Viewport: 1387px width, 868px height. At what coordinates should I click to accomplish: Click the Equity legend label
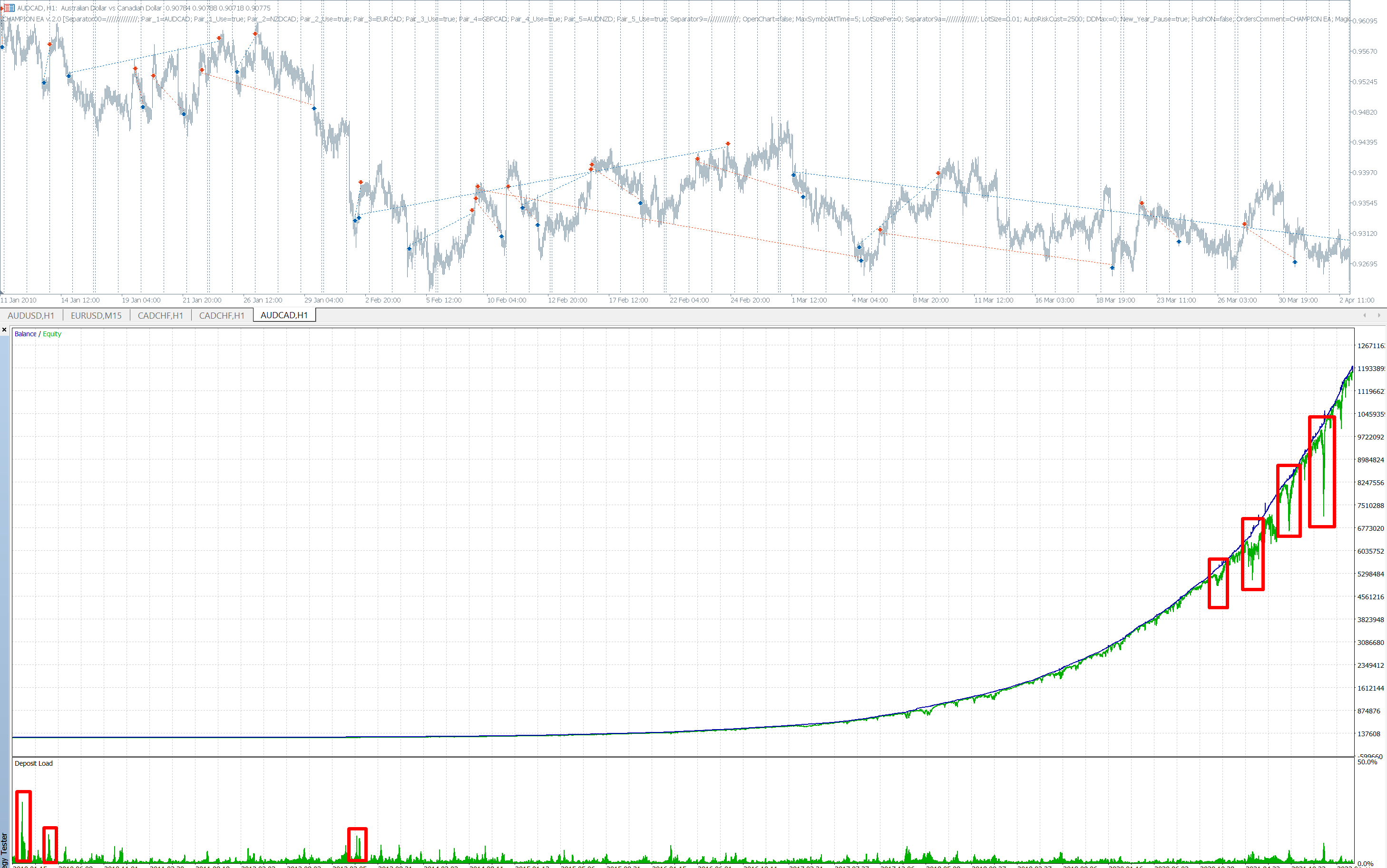pos(52,334)
